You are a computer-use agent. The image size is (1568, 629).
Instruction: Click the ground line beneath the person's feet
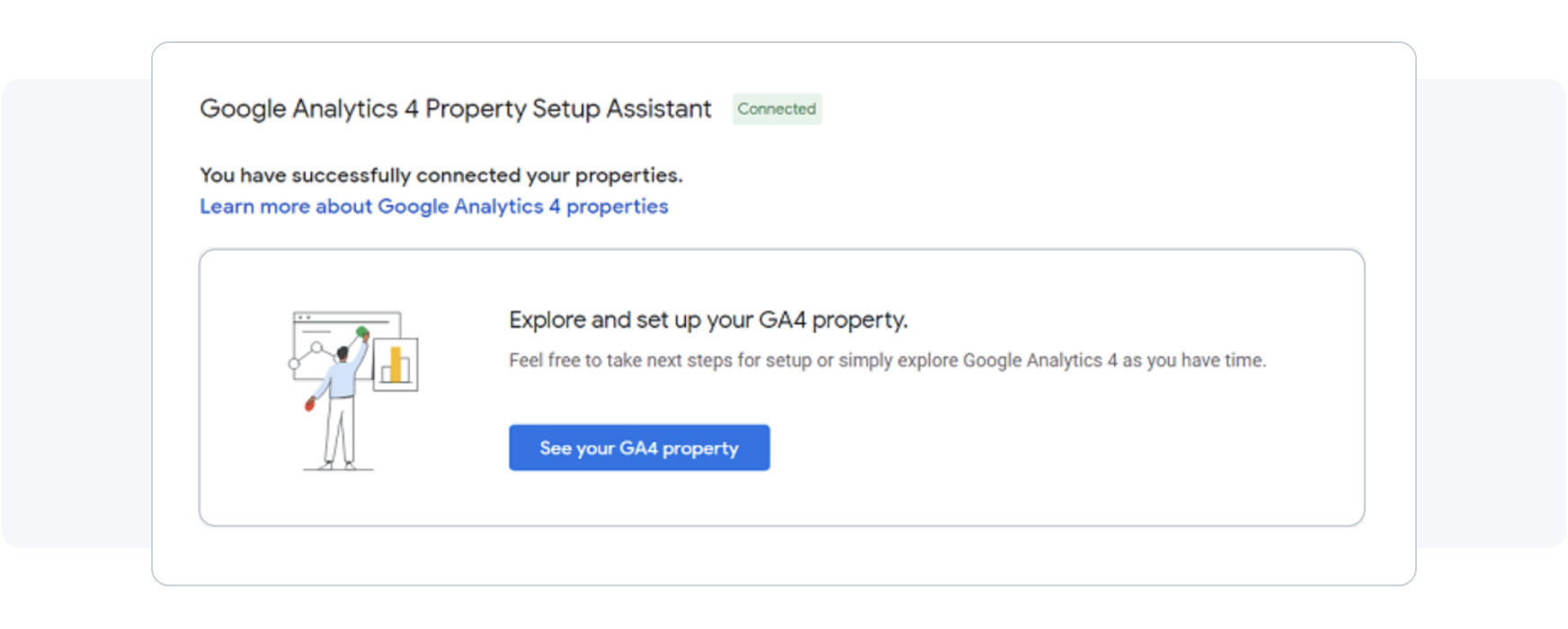338,470
